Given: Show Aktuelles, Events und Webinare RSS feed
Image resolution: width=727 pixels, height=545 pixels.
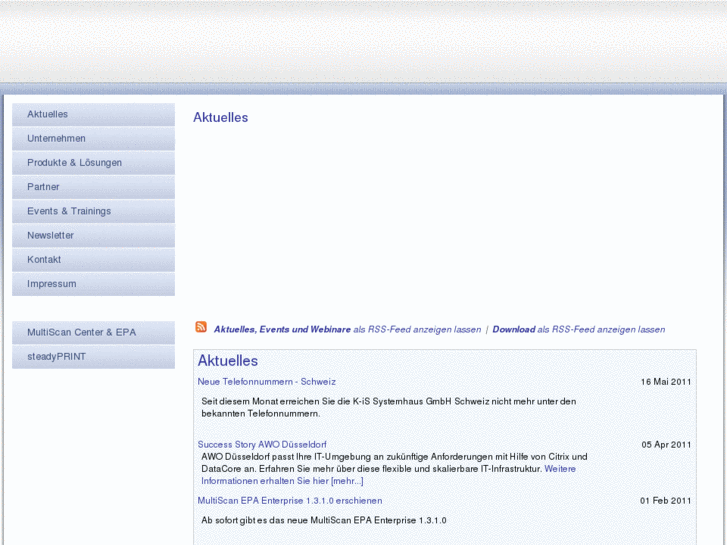Looking at the screenshot, I should [x=347, y=329].
